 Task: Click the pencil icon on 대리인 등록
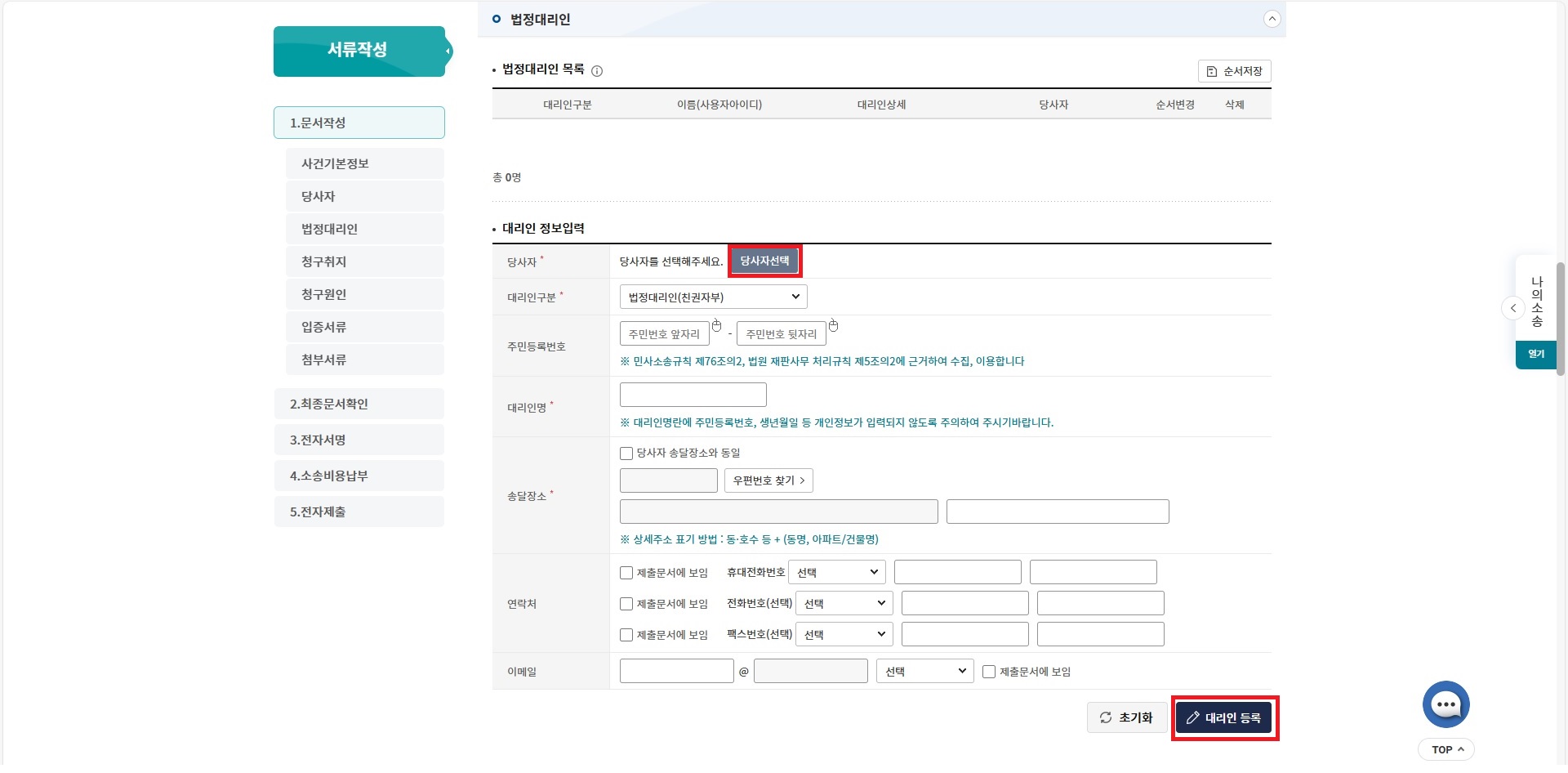click(1194, 718)
